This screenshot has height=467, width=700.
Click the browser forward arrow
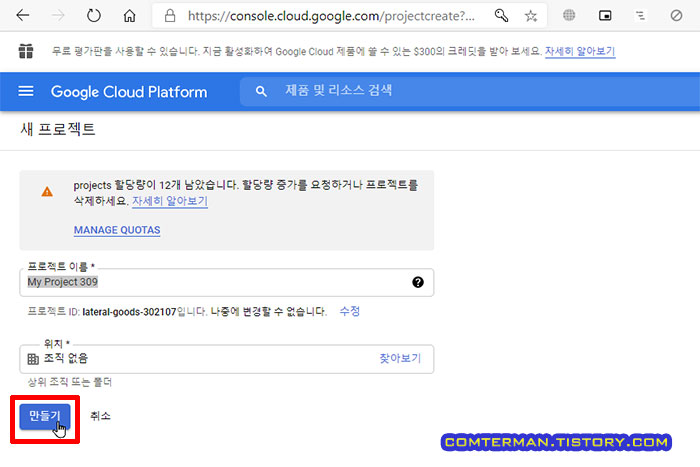(58, 16)
